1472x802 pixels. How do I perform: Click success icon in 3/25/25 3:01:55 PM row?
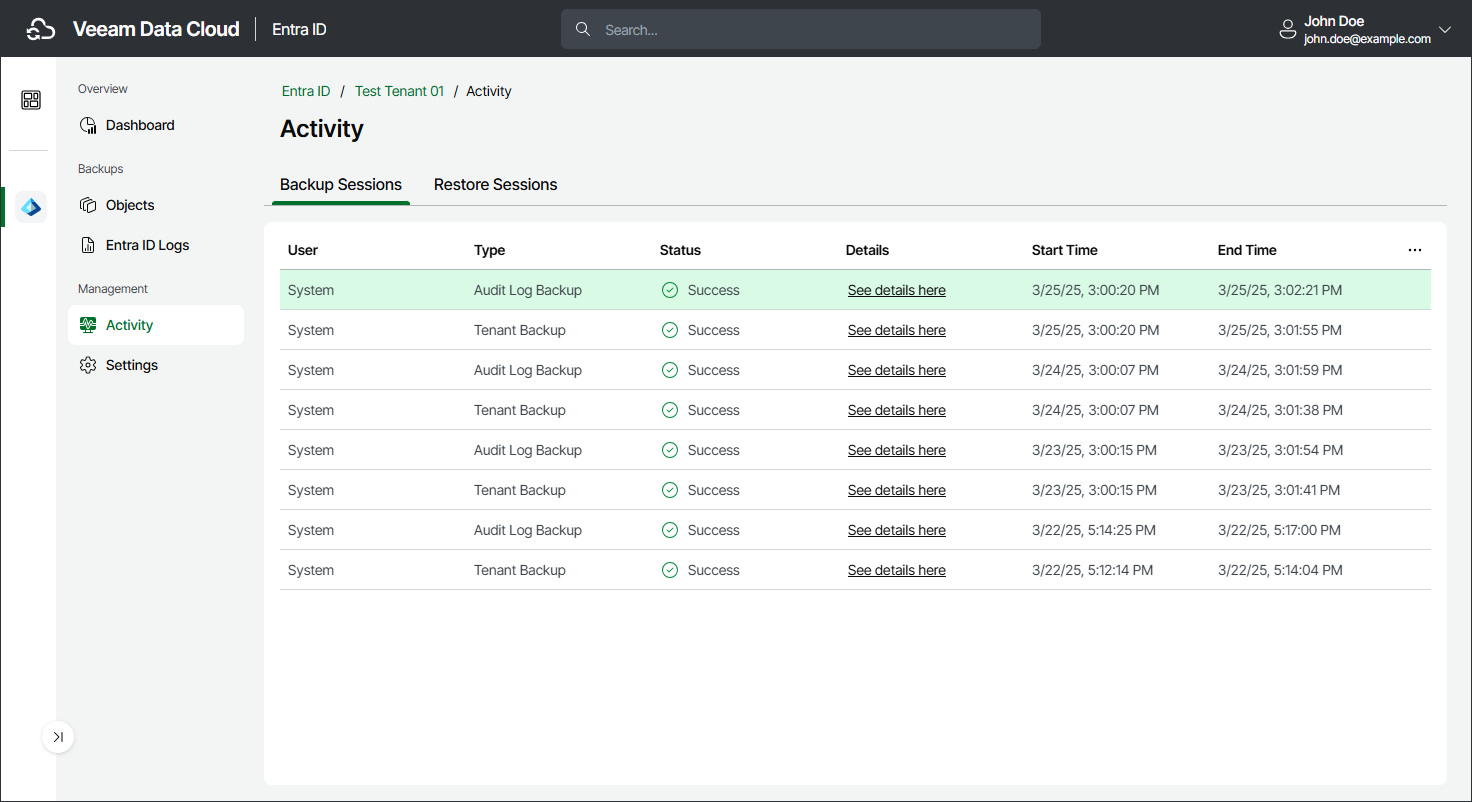point(670,330)
